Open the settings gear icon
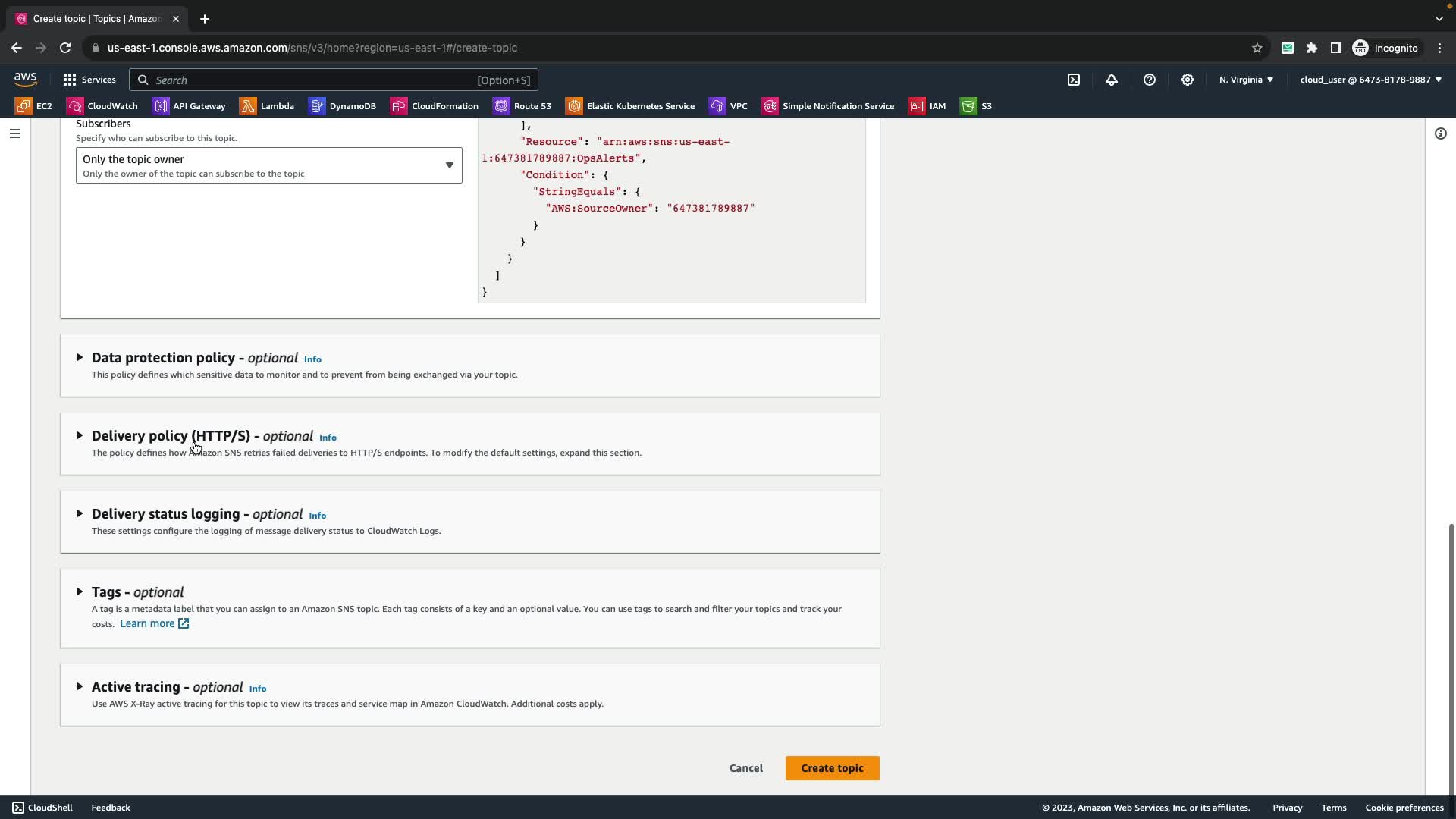The height and width of the screenshot is (819, 1456). pyautogui.click(x=1188, y=80)
